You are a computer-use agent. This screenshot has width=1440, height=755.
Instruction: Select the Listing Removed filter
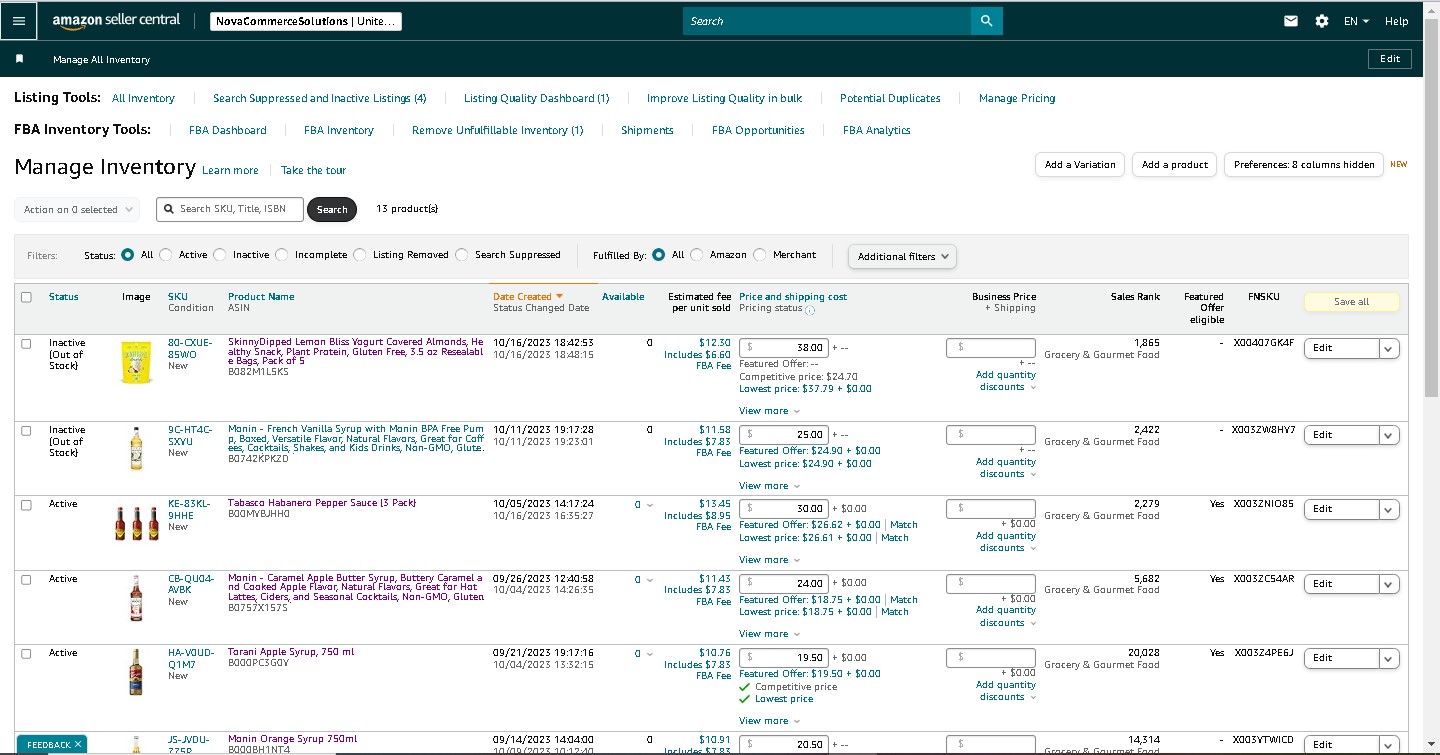click(x=360, y=255)
